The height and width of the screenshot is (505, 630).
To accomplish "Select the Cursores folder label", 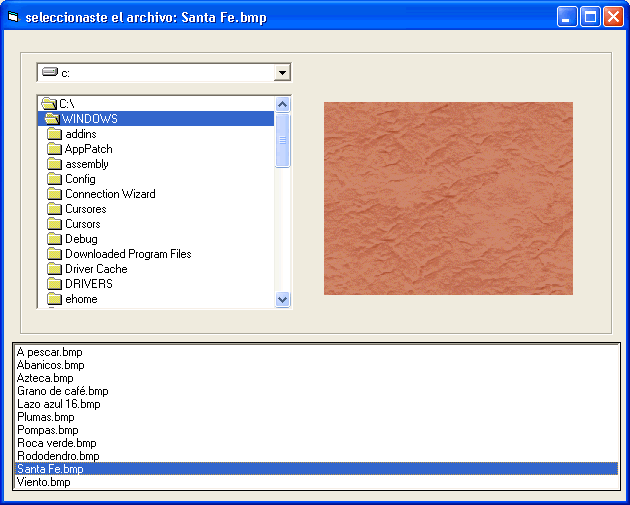I will click(86, 209).
